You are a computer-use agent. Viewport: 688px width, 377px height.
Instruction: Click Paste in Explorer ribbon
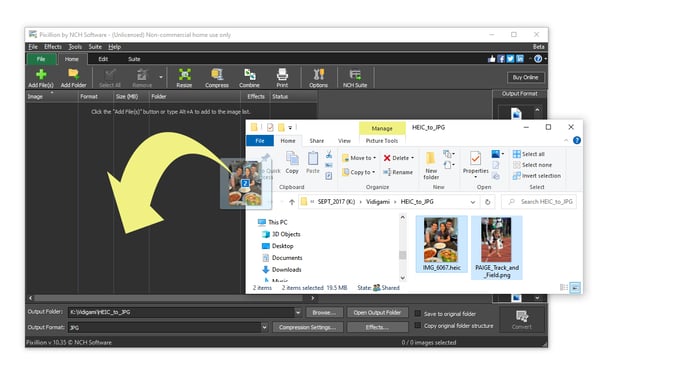313,162
